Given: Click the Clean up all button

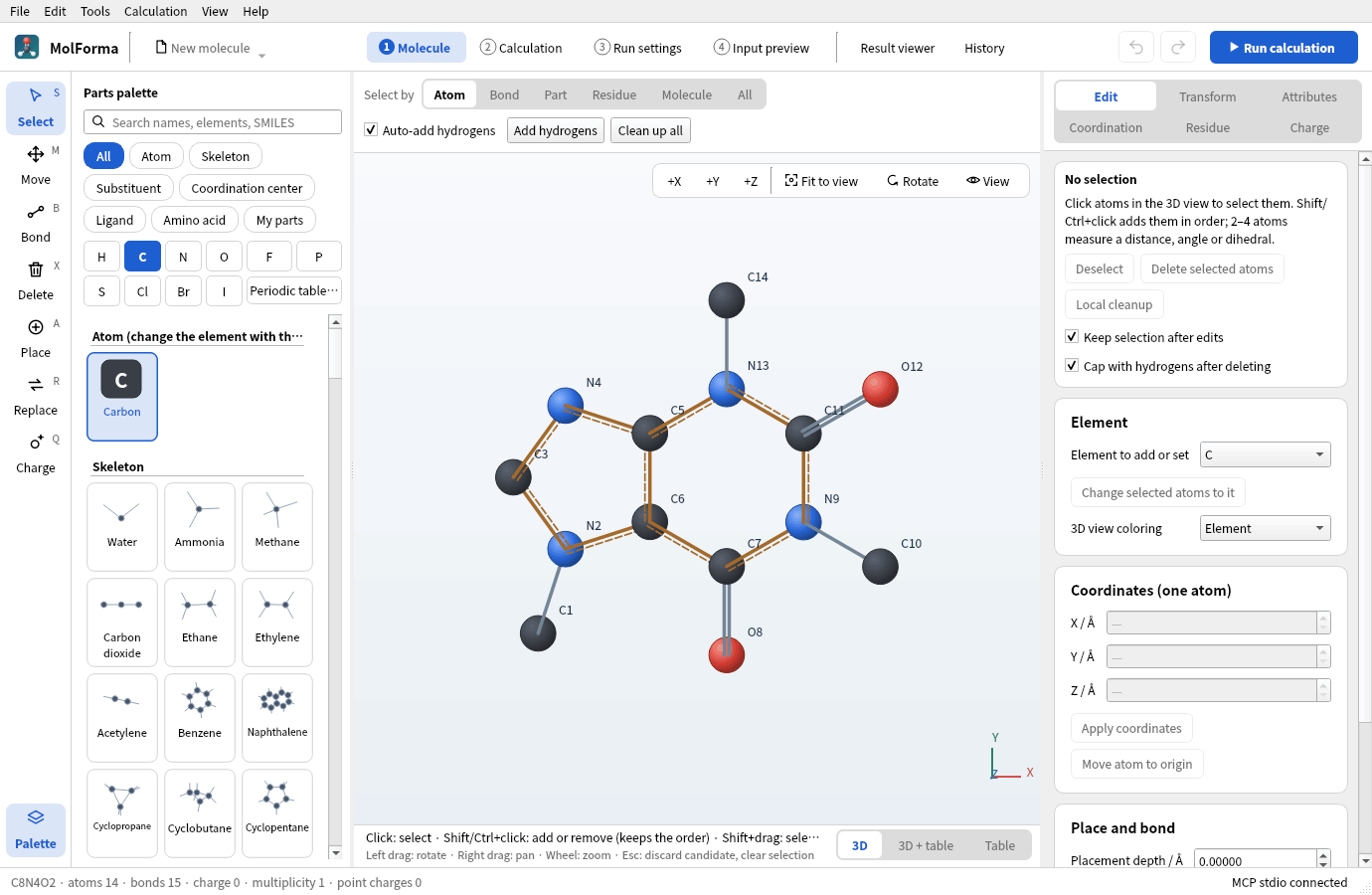Looking at the screenshot, I should [650, 130].
